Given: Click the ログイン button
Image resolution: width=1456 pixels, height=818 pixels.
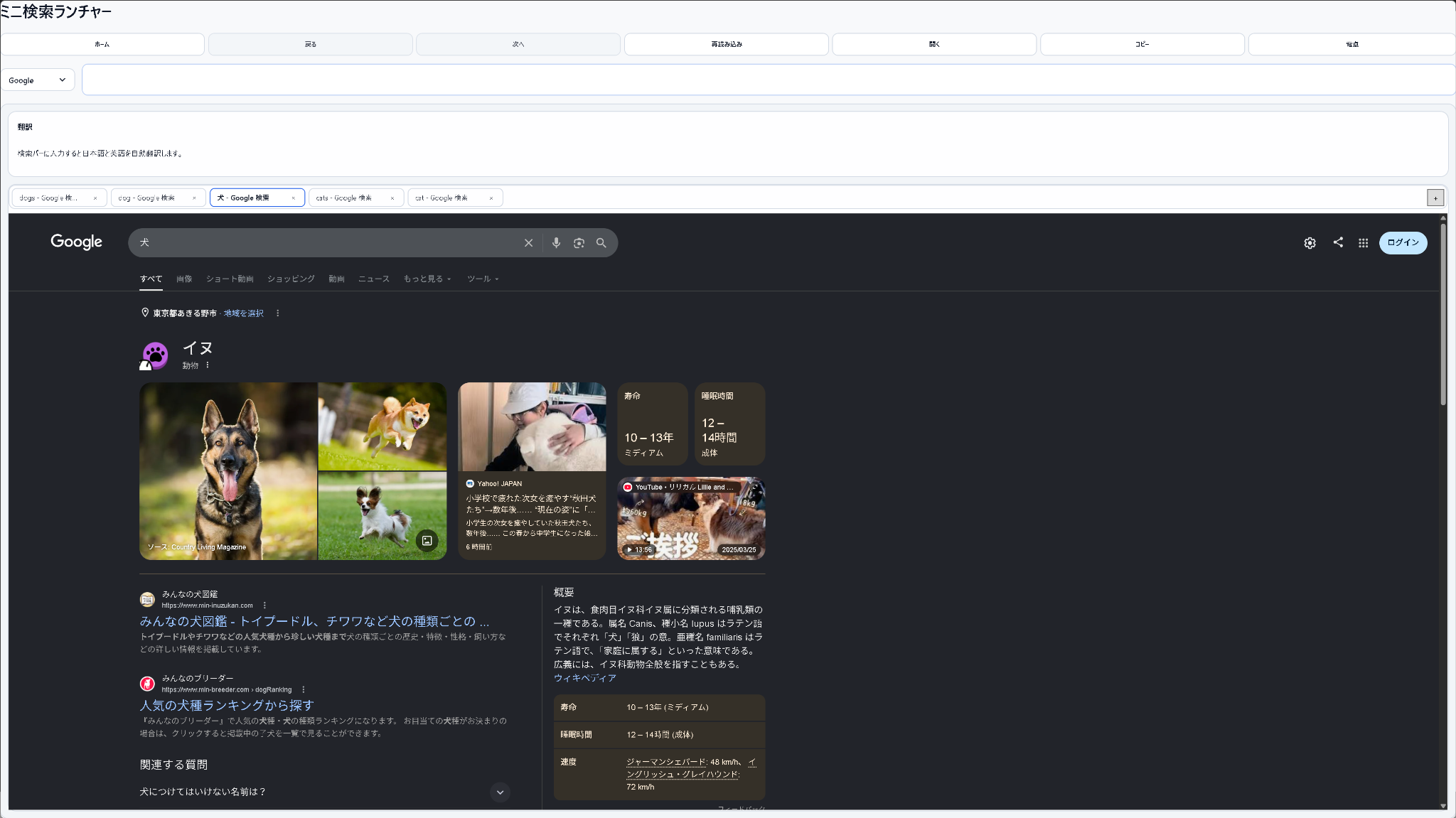Looking at the screenshot, I should point(1403,243).
